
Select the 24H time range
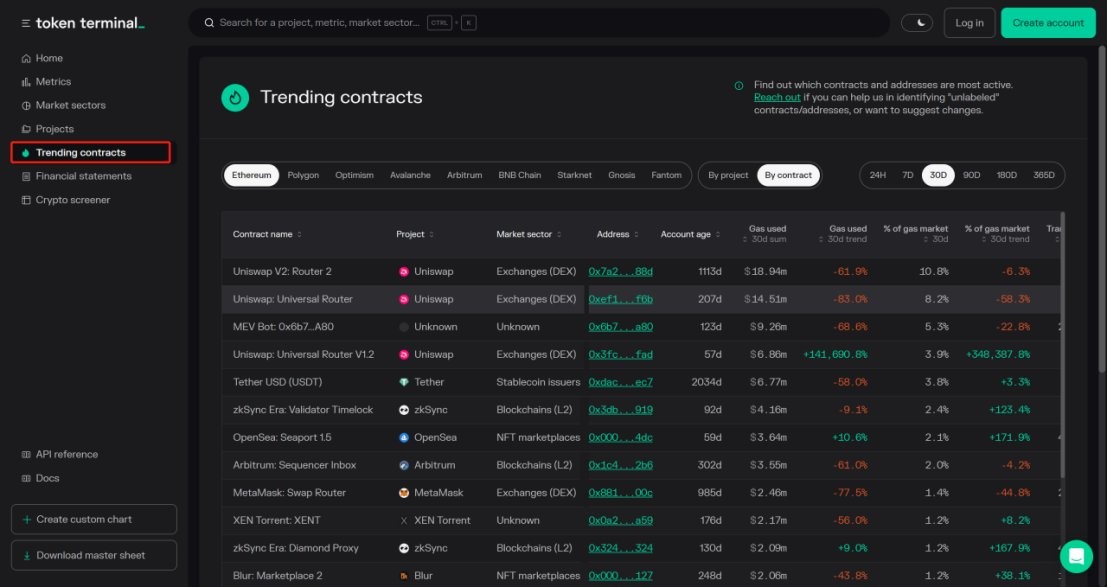pyautogui.click(x=878, y=175)
